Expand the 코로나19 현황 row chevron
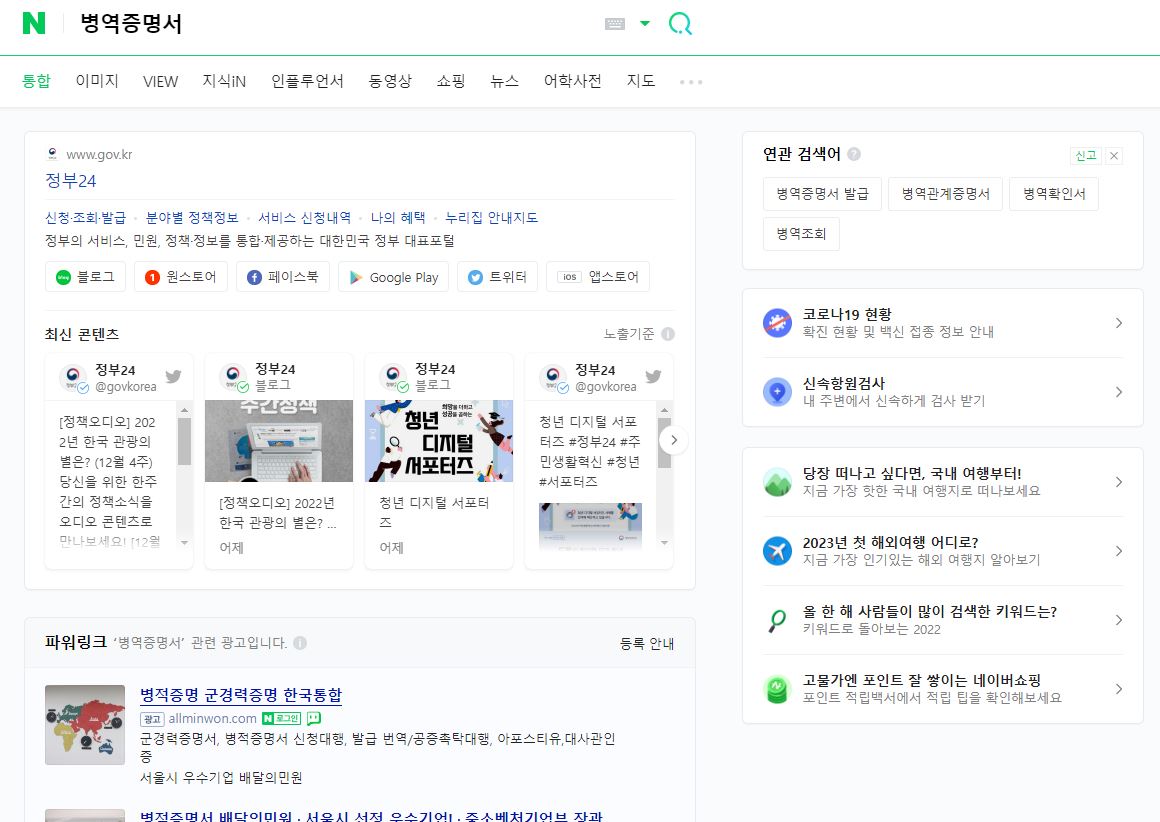Viewport: 1160px width, 822px height. pyautogui.click(x=1119, y=323)
